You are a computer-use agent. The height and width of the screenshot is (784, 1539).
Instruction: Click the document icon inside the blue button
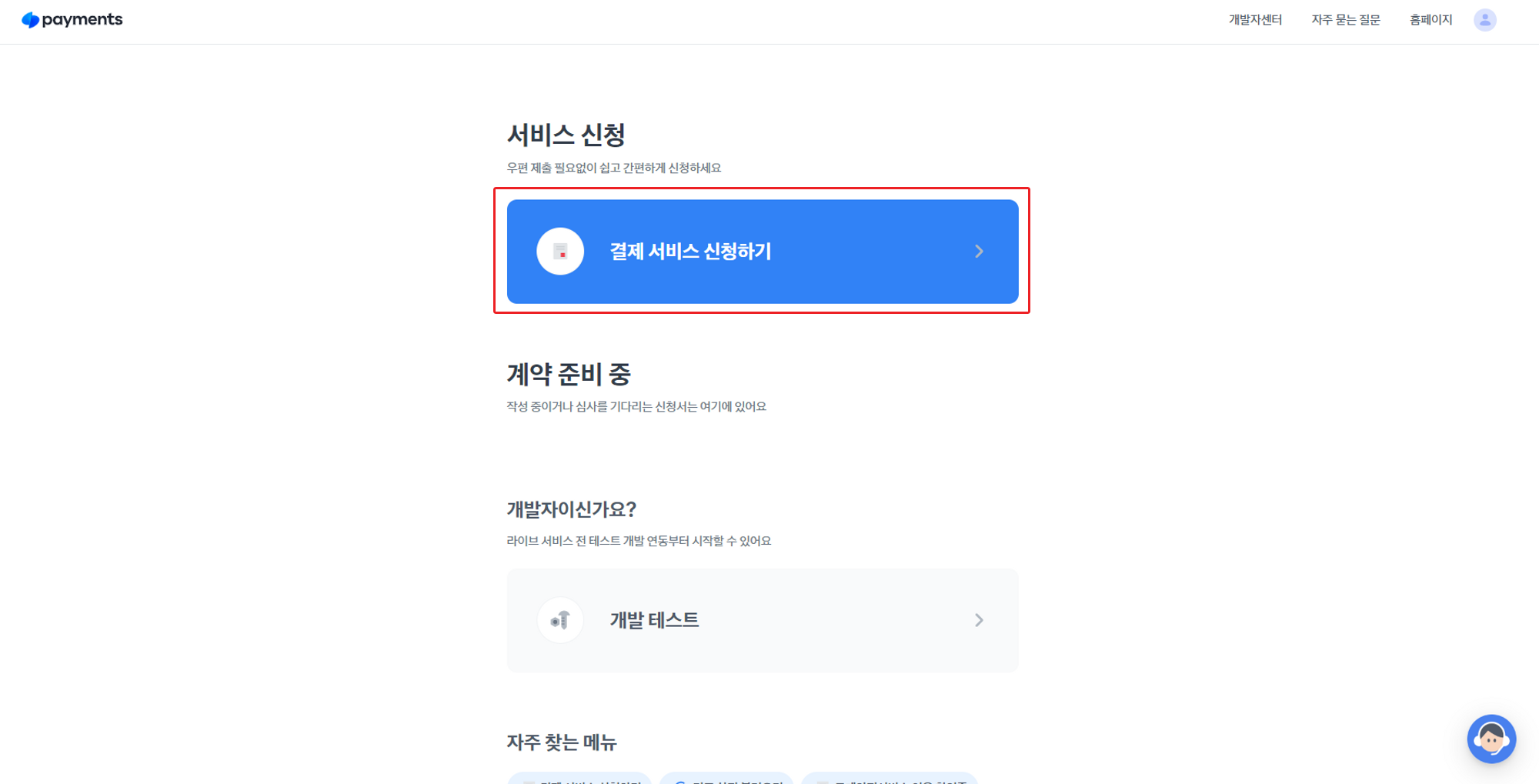pyautogui.click(x=559, y=251)
